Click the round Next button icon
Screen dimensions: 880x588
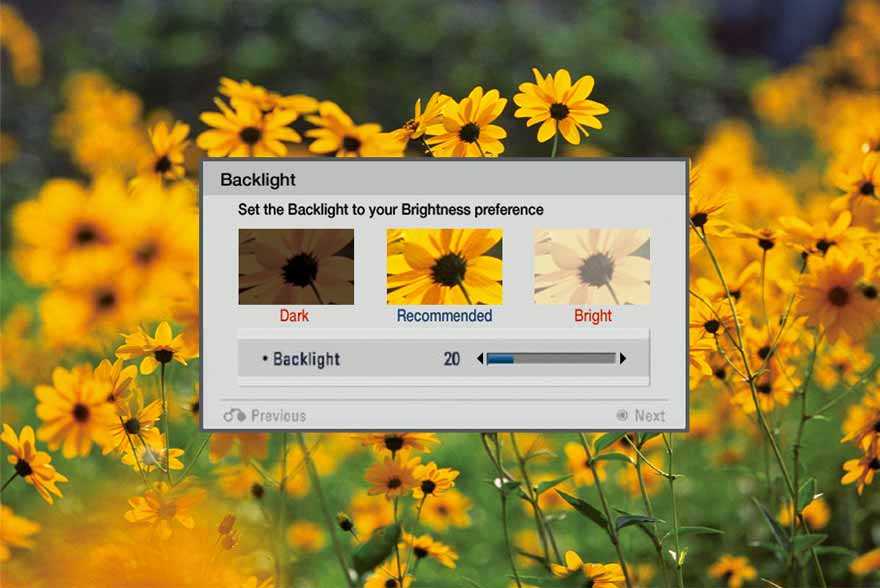click(x=622, y=415)
